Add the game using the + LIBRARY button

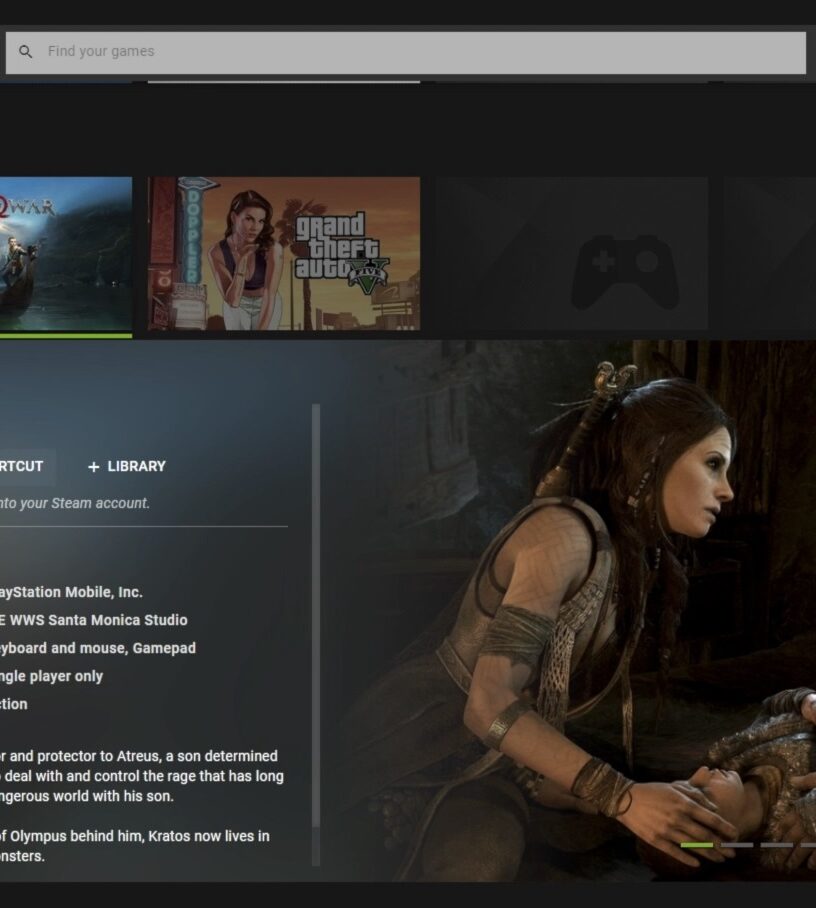click(x=126, y=467)
